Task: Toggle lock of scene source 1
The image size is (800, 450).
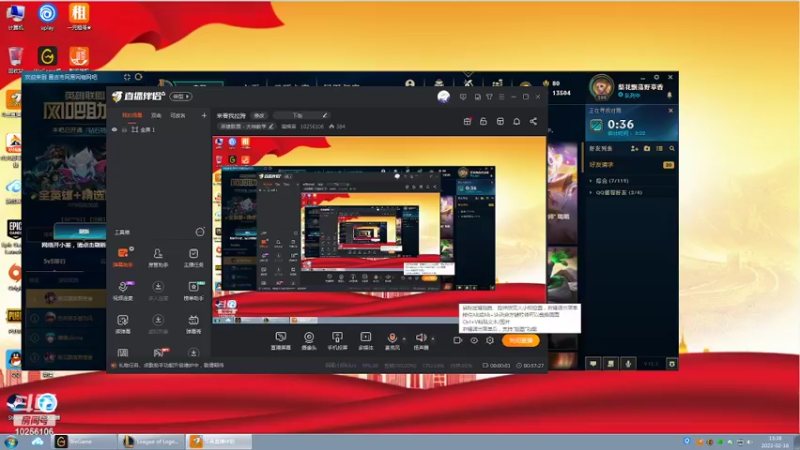Action: click(x=124, y=130)
